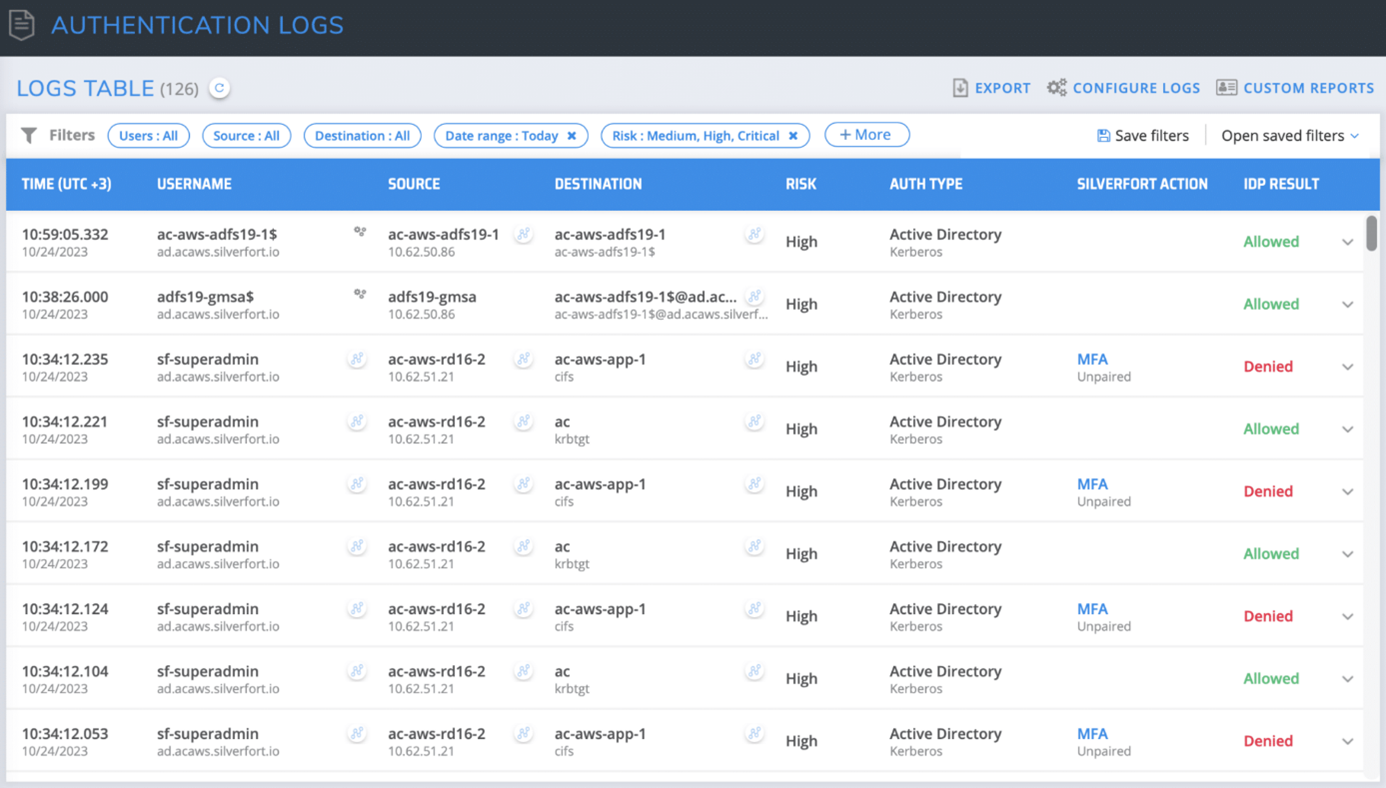Sort by TIME (UTC +3) column
The height and width of the screenshot is (788, 1386).
click(67, 184)
